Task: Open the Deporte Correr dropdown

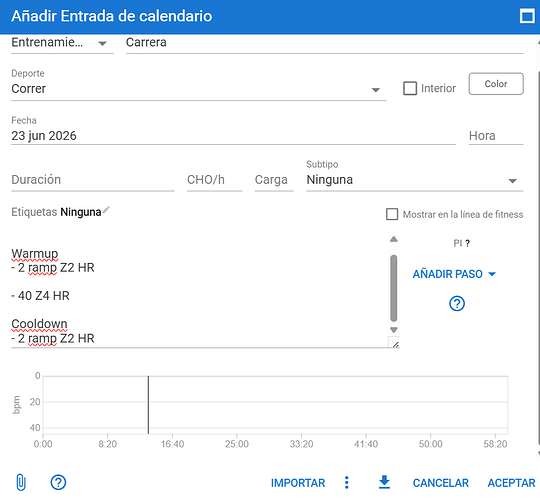Action: pos(199,89)
